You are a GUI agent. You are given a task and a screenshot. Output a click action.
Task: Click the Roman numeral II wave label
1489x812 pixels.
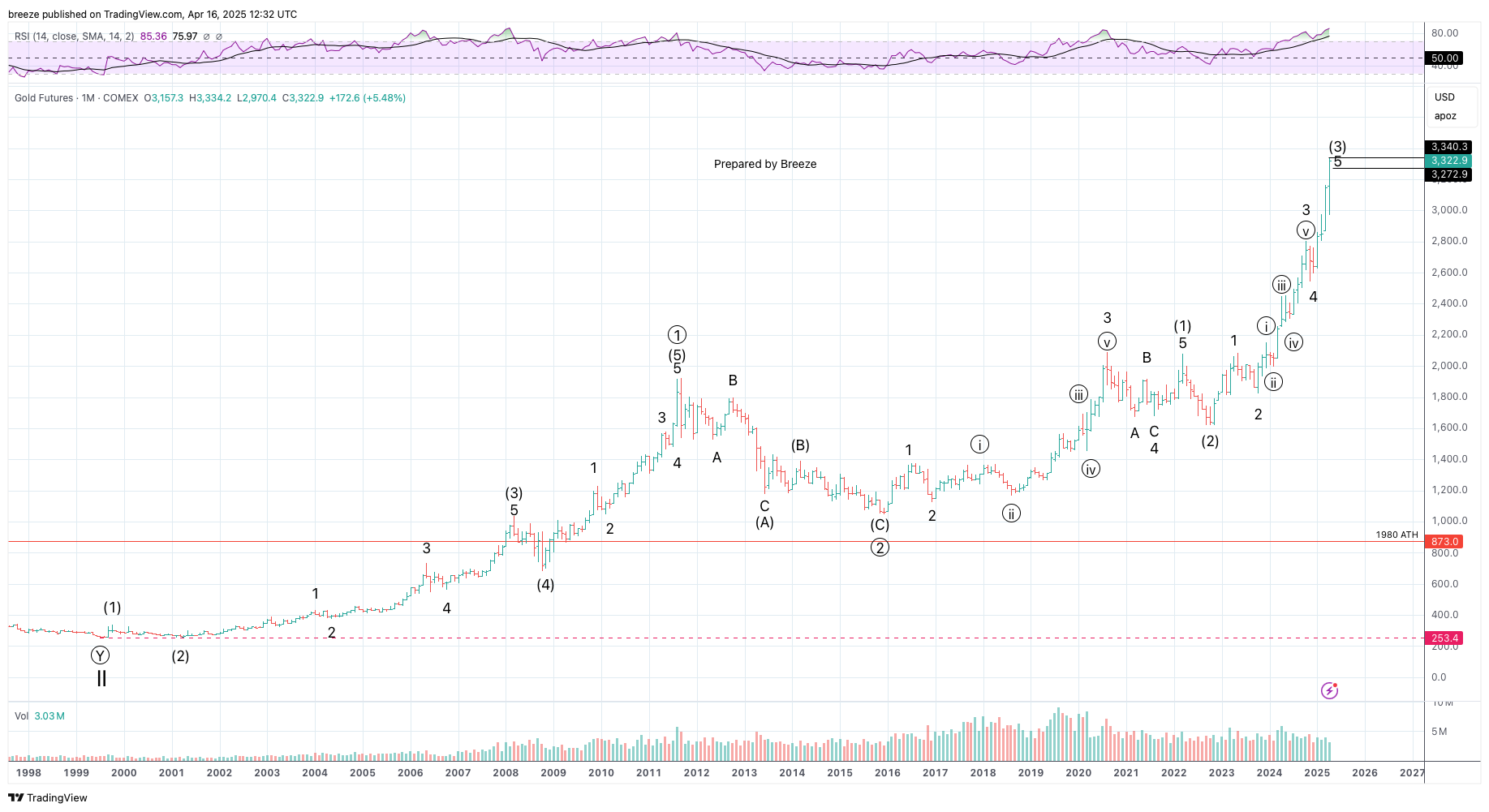pos(101,678)
